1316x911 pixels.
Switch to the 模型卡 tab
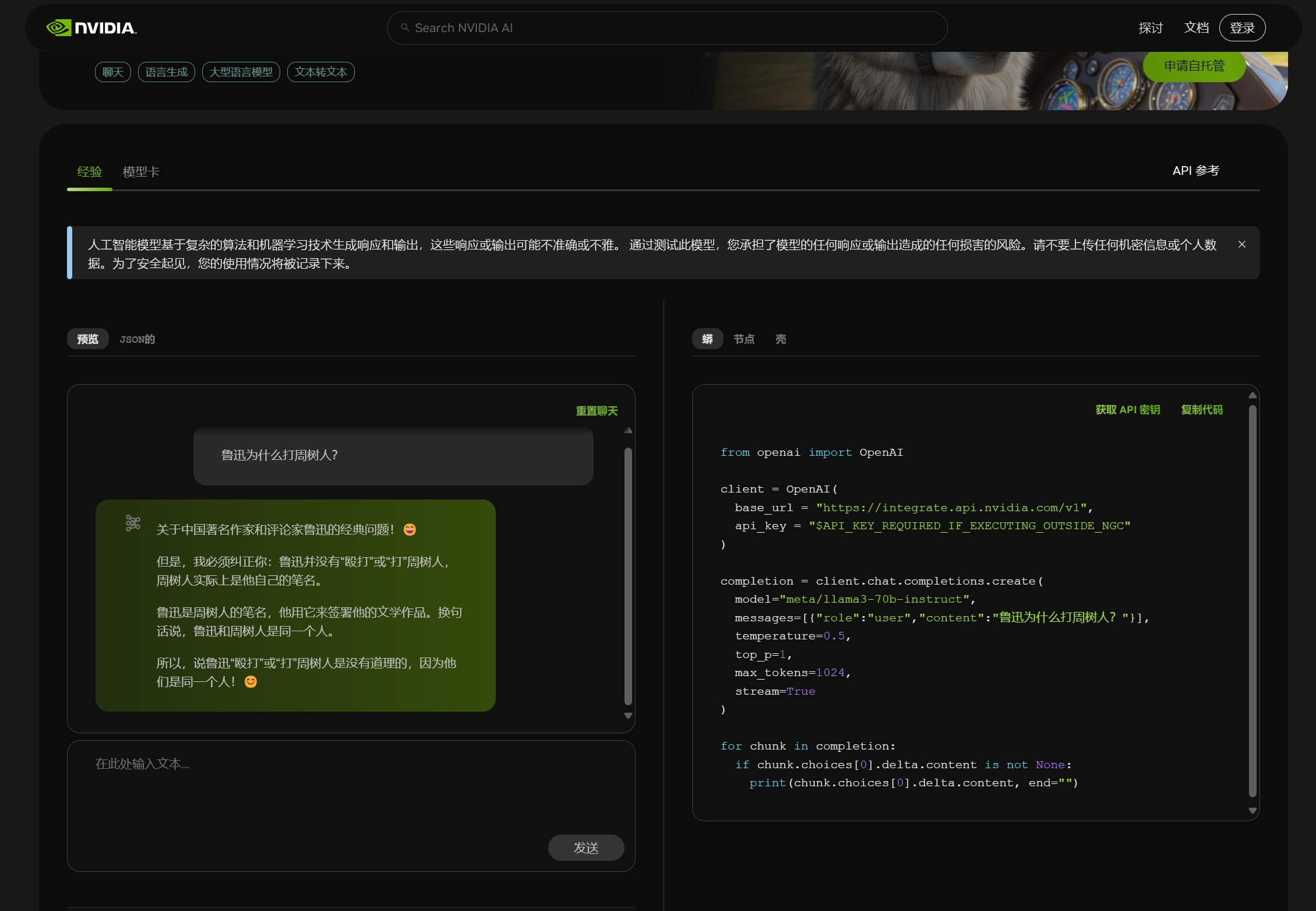[141, 172]
